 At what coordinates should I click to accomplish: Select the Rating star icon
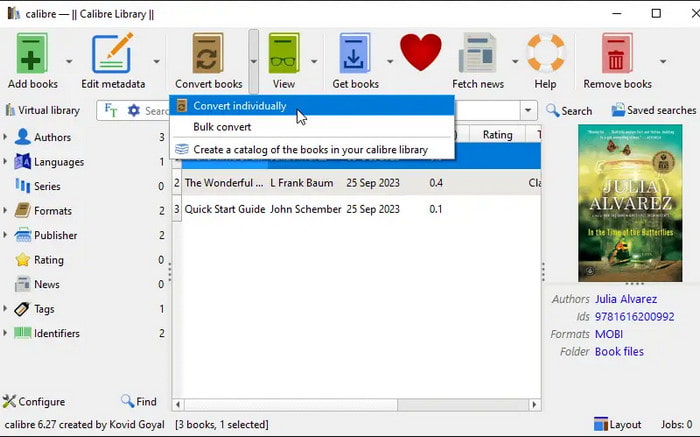pyautogui.click(x=22, y=260)
